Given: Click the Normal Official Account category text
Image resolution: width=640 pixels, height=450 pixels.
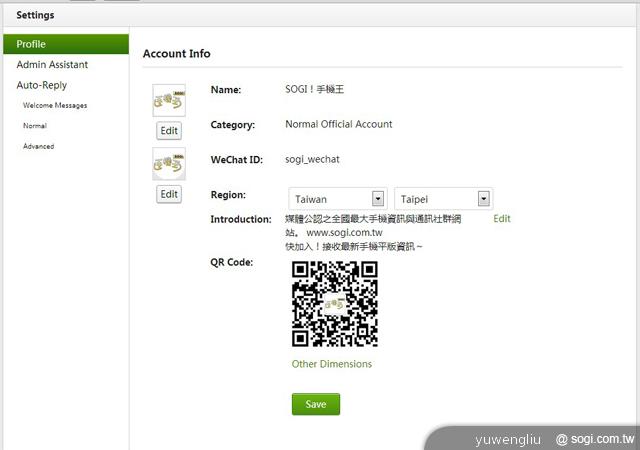Looking at the screenshot, I should click(x=339, y=124).
